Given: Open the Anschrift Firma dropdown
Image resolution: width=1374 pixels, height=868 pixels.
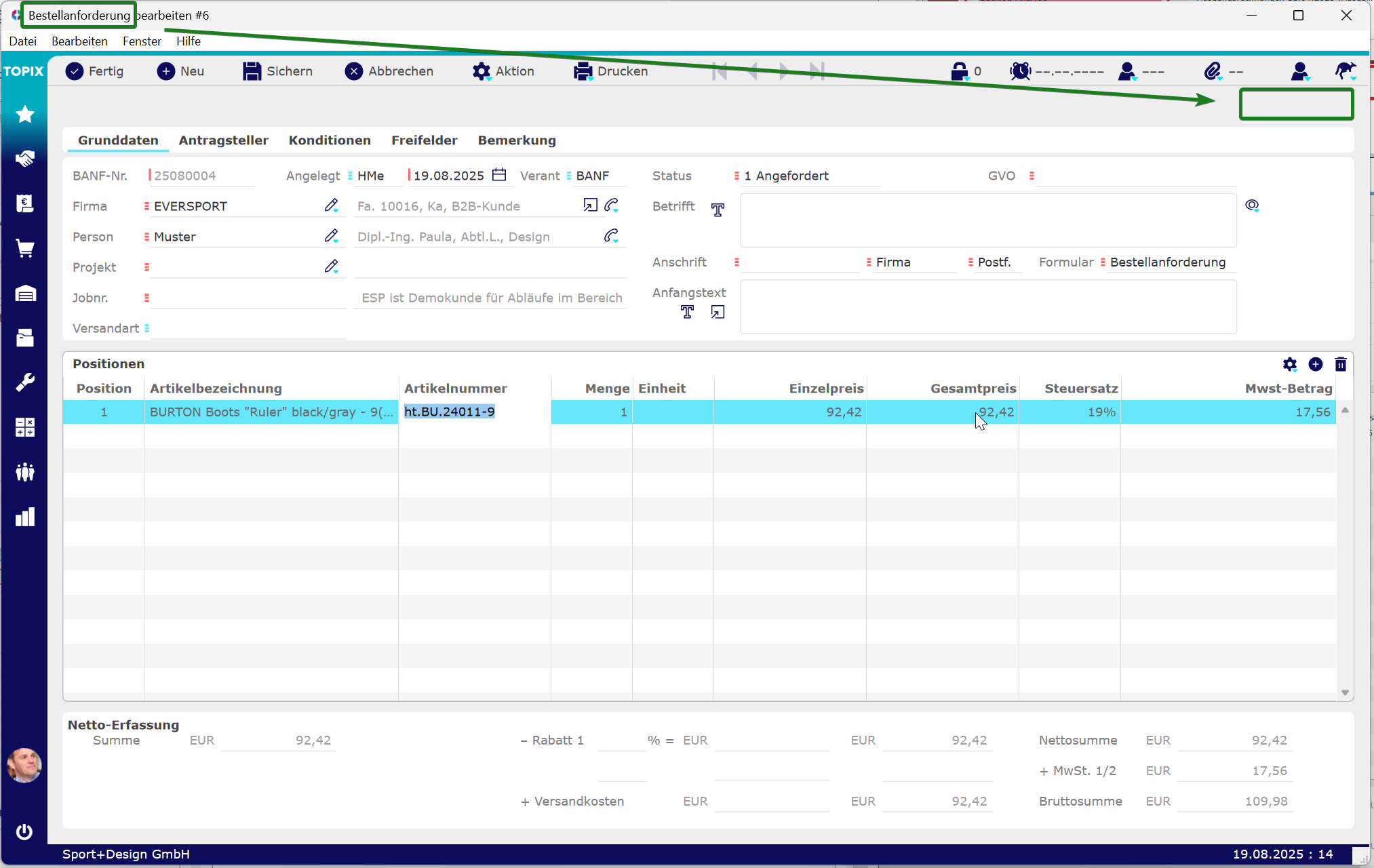Looking at the screenshot, I should (911, 262).
